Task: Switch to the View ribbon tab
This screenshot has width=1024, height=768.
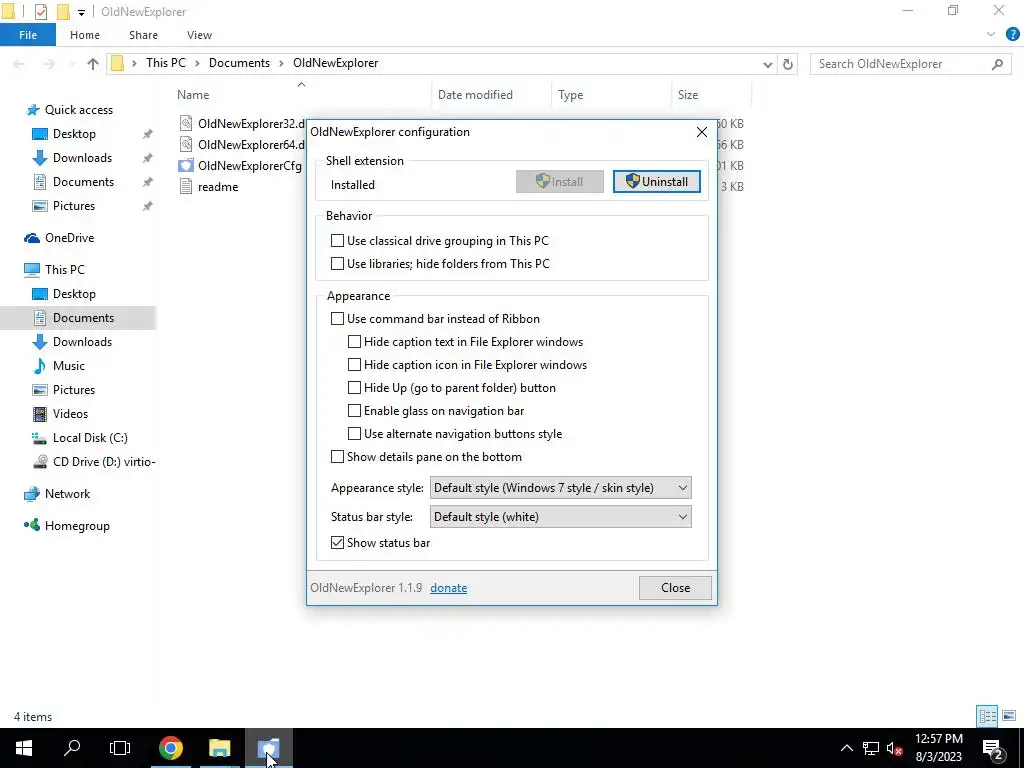Action: coord(199,35)
